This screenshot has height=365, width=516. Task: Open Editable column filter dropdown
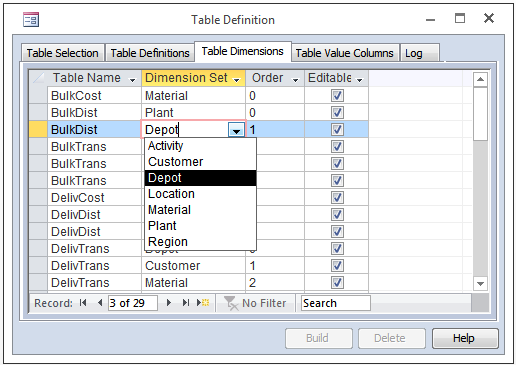[359, 80]
